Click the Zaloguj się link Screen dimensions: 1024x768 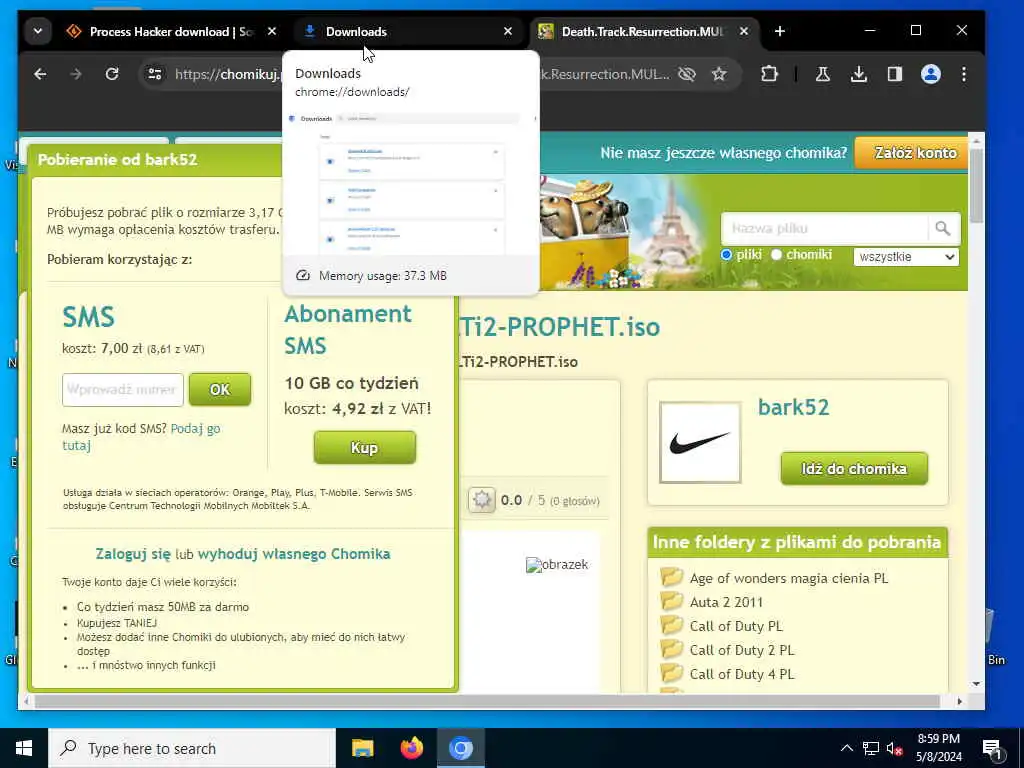133,554
